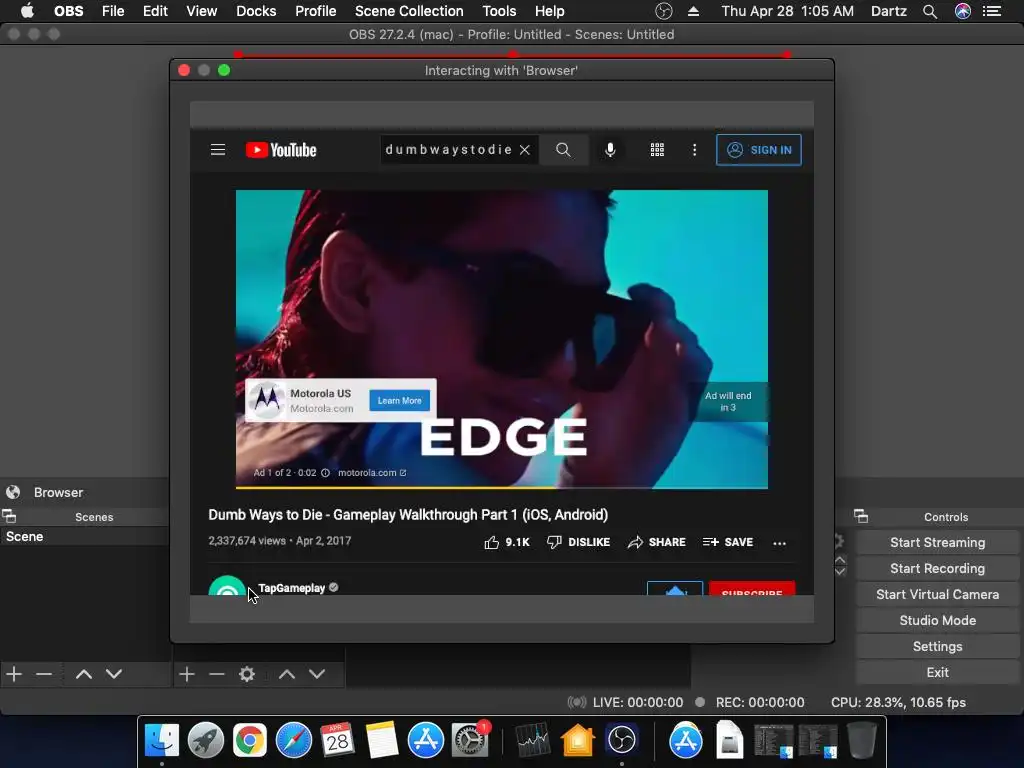Open the YouTube hamburger guide menu
This screenshot has width=1024, height=768.
(x=217, y=150)
